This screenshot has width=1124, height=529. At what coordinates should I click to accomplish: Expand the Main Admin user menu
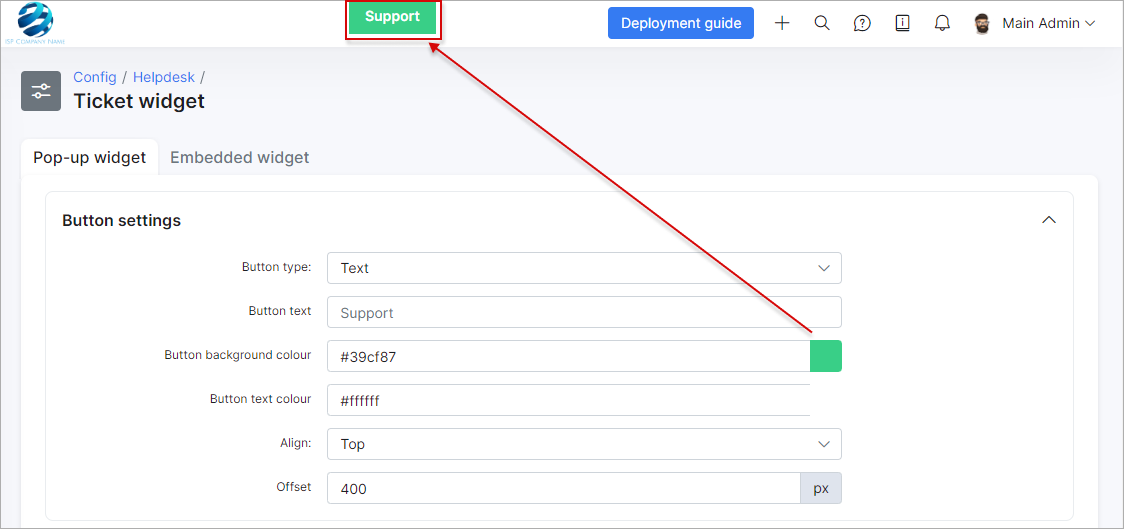coord(1048,23)
